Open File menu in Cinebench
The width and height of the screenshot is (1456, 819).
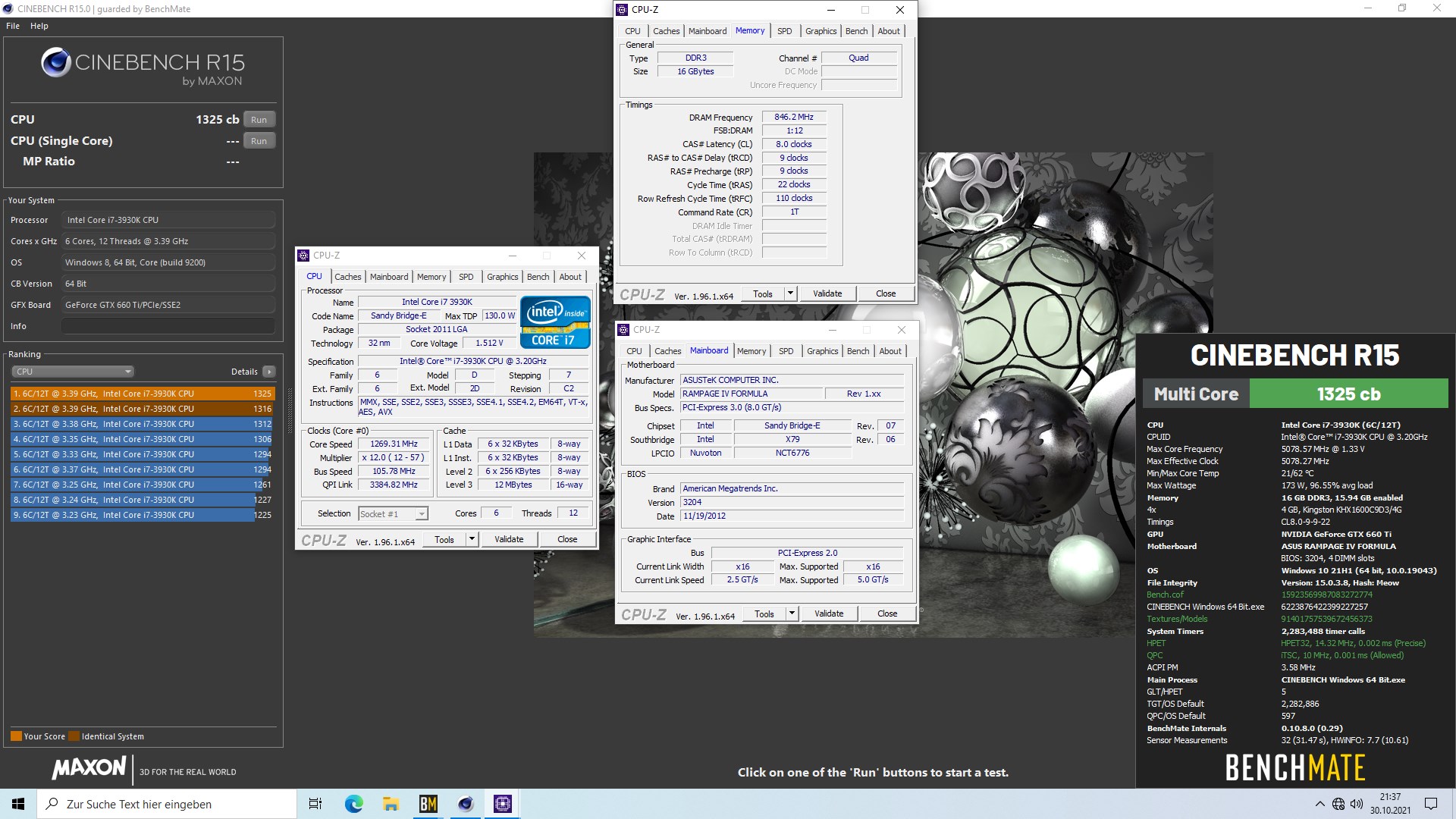pyautogui.click(x=13, y=26)
